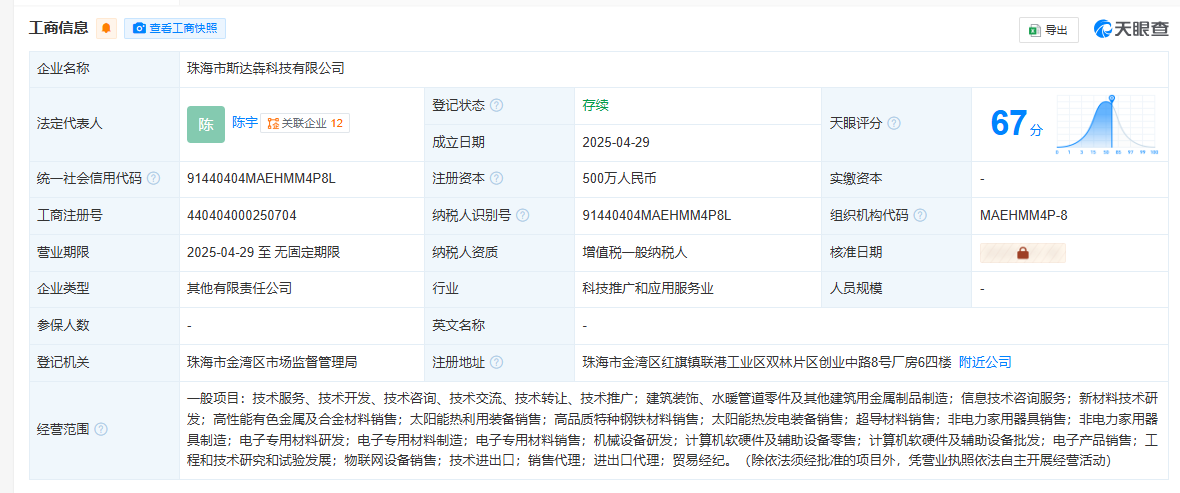Click help icon next to 注册地址
This screenshot has width=1180, height=493.
[x=497, y=362]
